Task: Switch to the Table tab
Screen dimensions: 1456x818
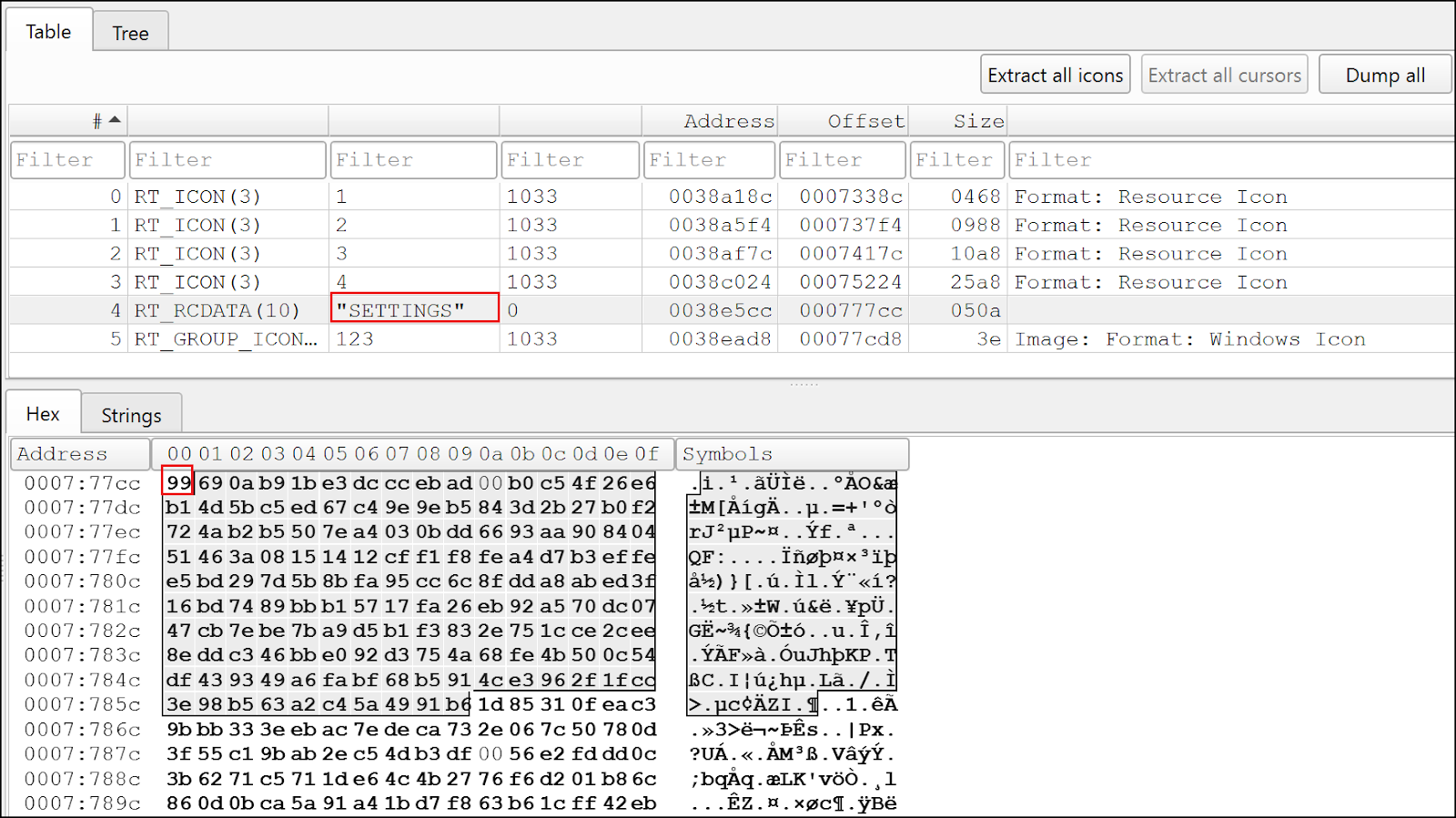Action: click(48, 32)
